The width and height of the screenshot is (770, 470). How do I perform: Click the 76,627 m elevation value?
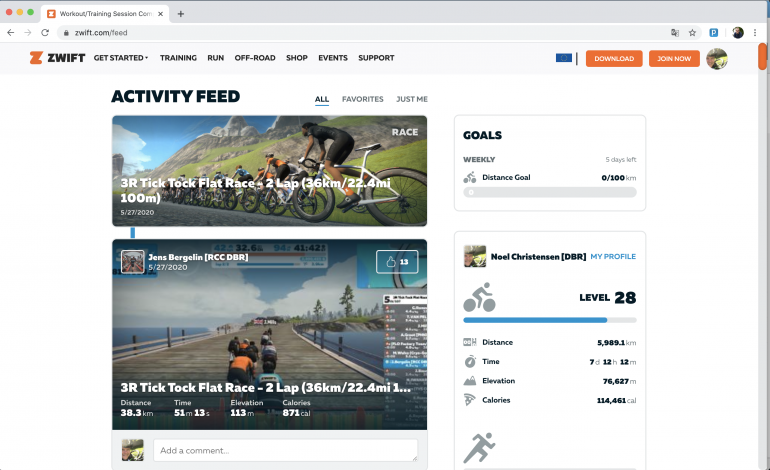619,381
